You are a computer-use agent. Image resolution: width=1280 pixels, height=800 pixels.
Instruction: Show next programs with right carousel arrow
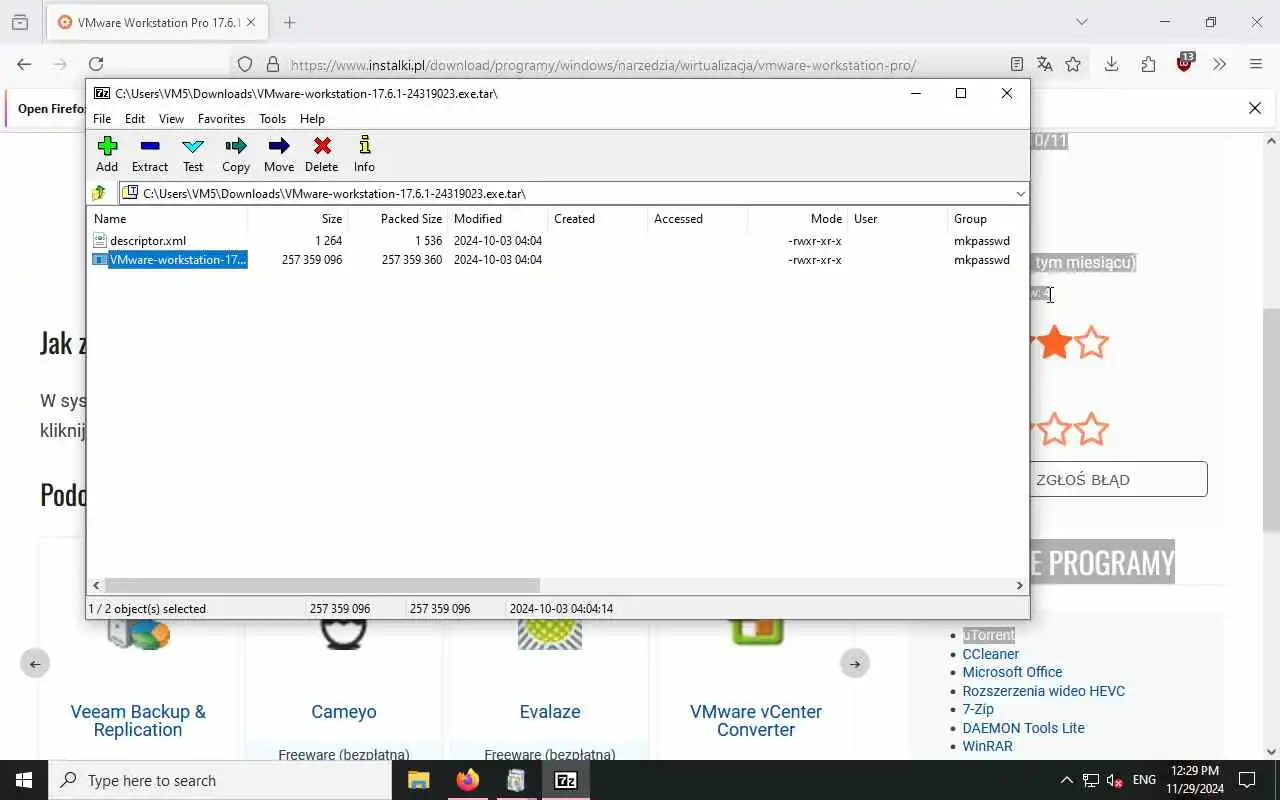coord(854,663)
